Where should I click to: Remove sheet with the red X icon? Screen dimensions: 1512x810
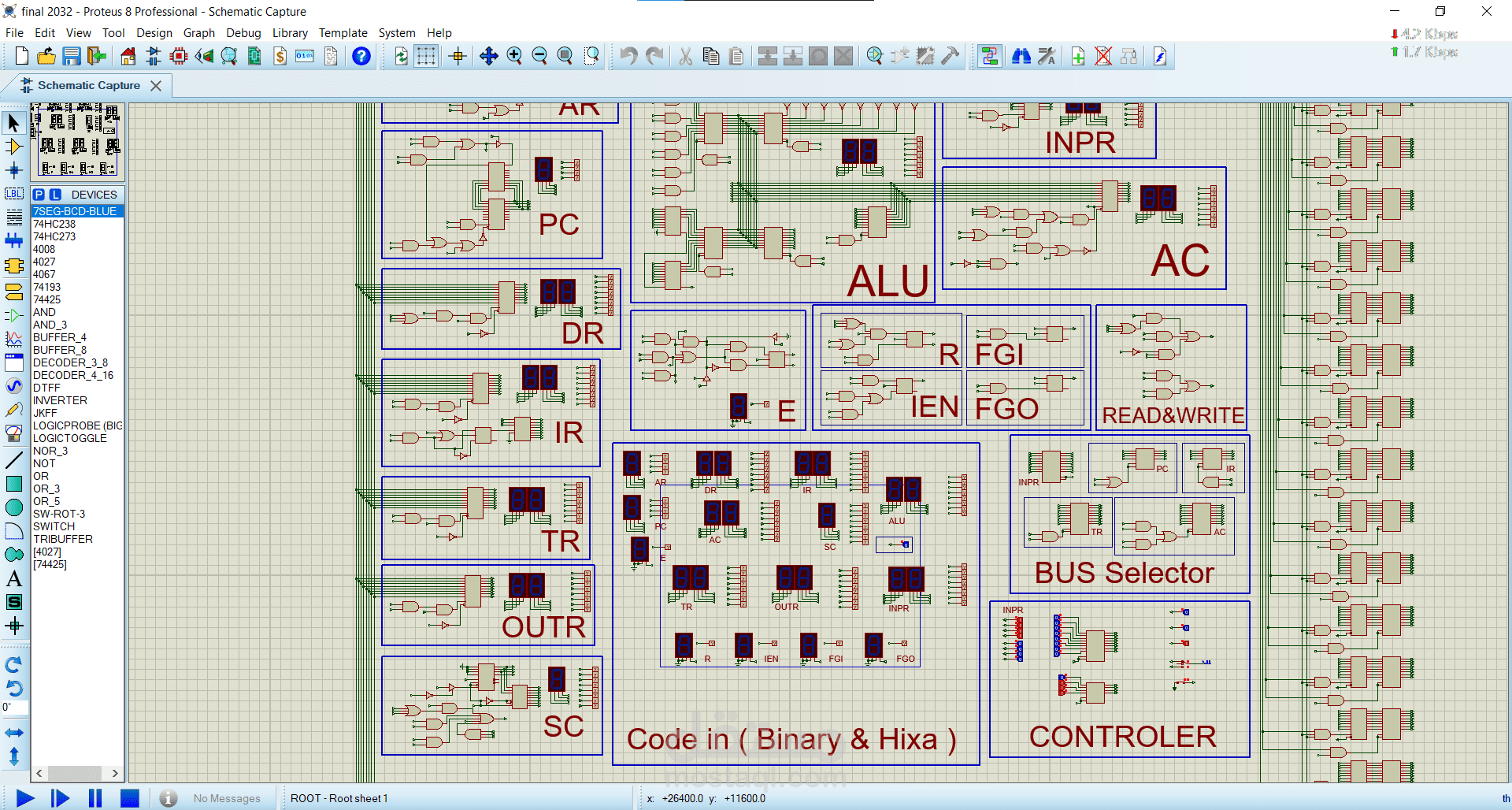pos(1103,56)
